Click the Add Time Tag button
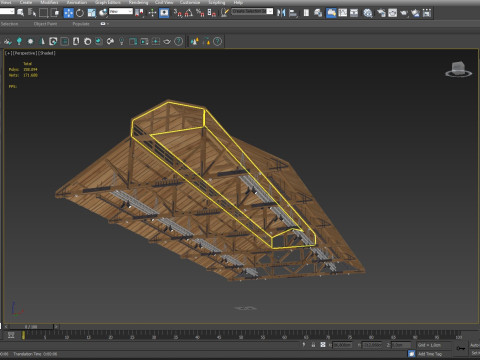Screen dimensions: 480x360 430,354
